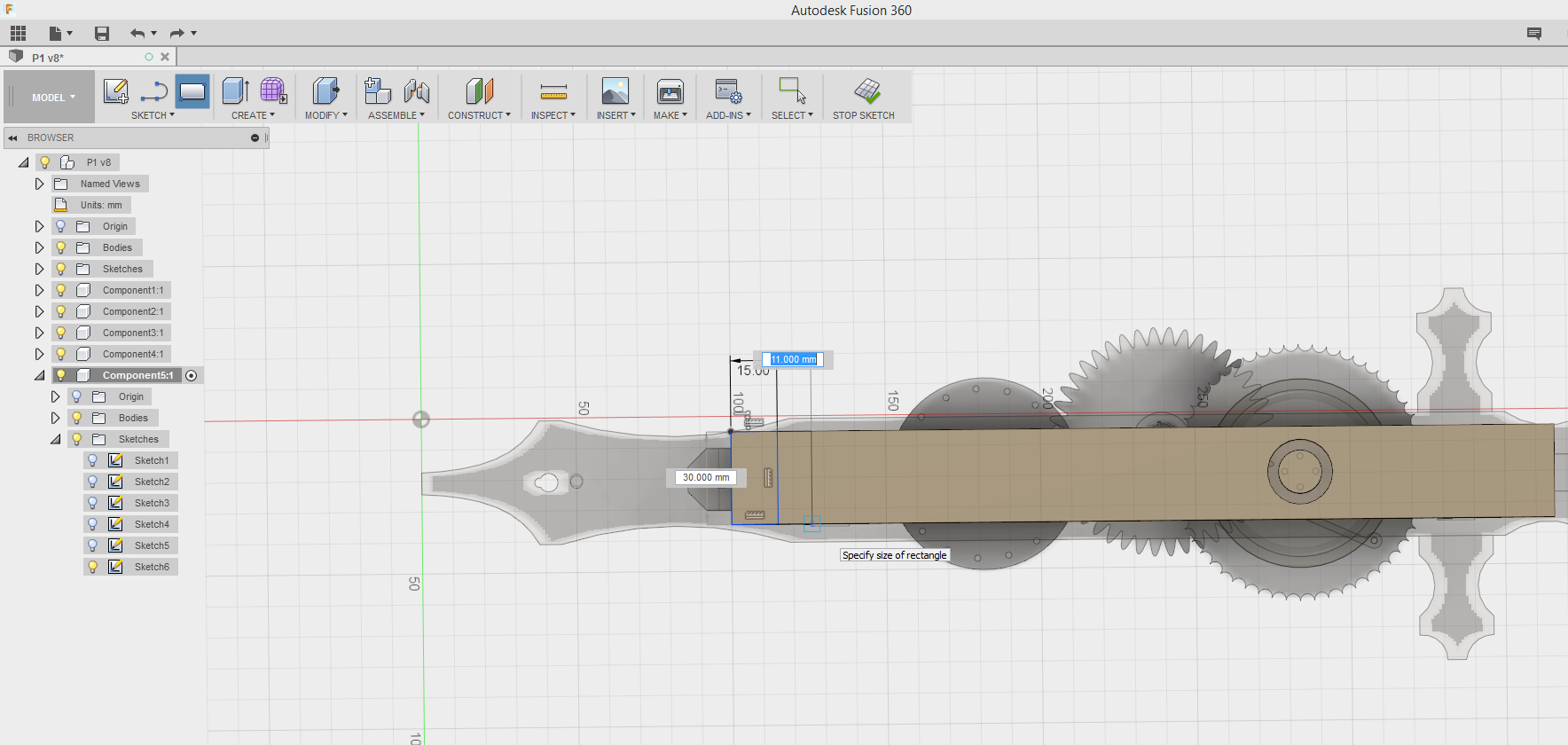Expand the Component1:1 node
The image size is (1568, 745).
click(39, 290)
